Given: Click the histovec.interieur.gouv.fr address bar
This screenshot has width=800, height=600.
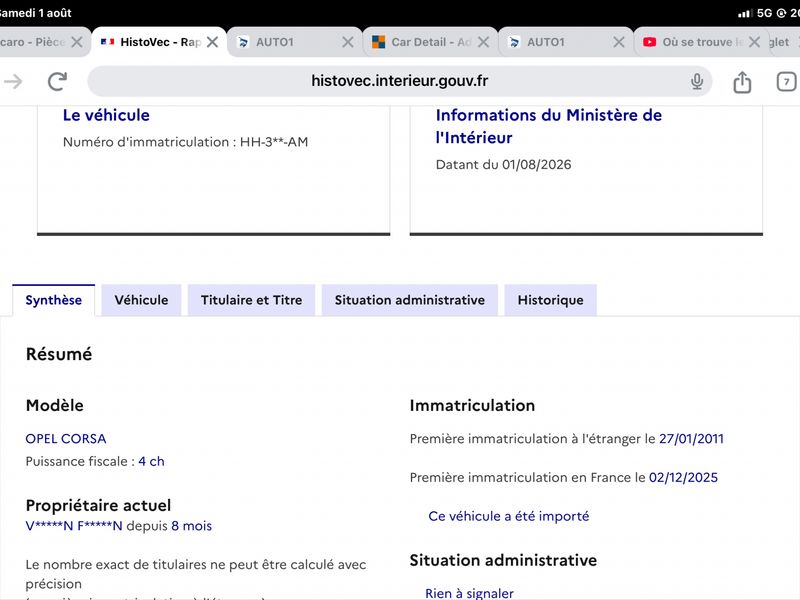Looking at the screenshot, I should pos(399,81).
